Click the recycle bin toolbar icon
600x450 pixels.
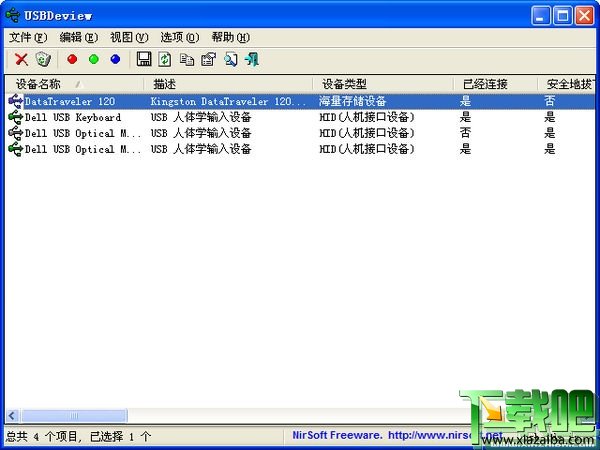click(43, 59)
